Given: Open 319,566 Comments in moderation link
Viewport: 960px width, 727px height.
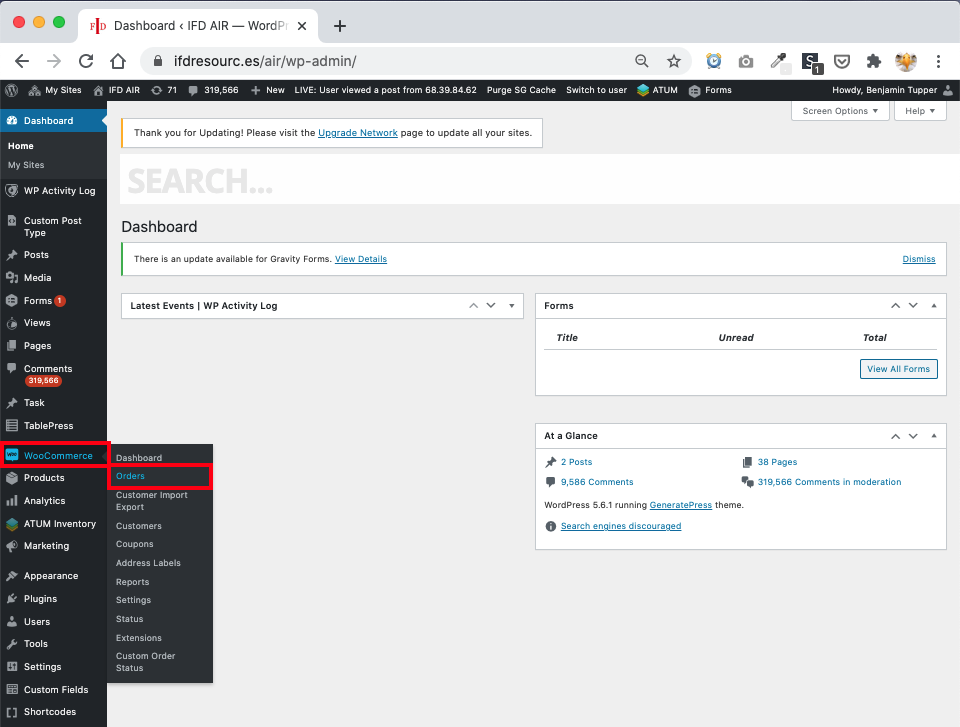Looking at the screenshot, I should [x=829, y=482].
